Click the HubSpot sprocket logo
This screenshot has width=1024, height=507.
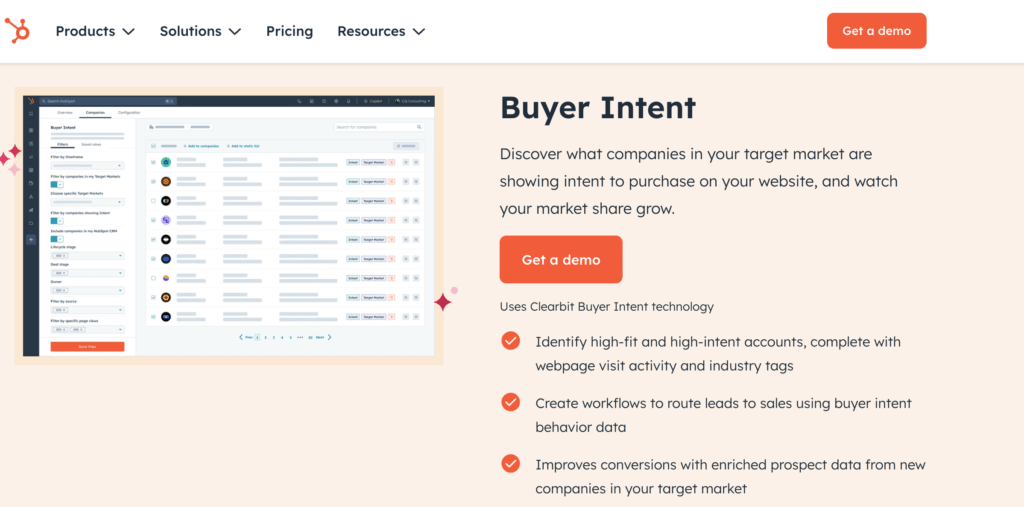(18, 31)
